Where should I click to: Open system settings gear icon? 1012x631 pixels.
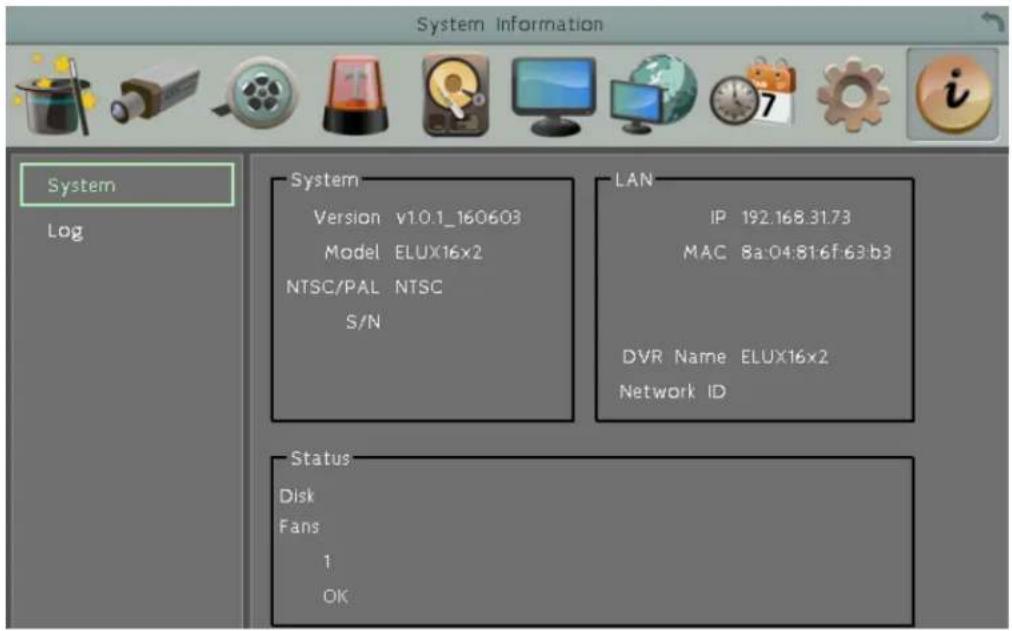click(853, 95)
